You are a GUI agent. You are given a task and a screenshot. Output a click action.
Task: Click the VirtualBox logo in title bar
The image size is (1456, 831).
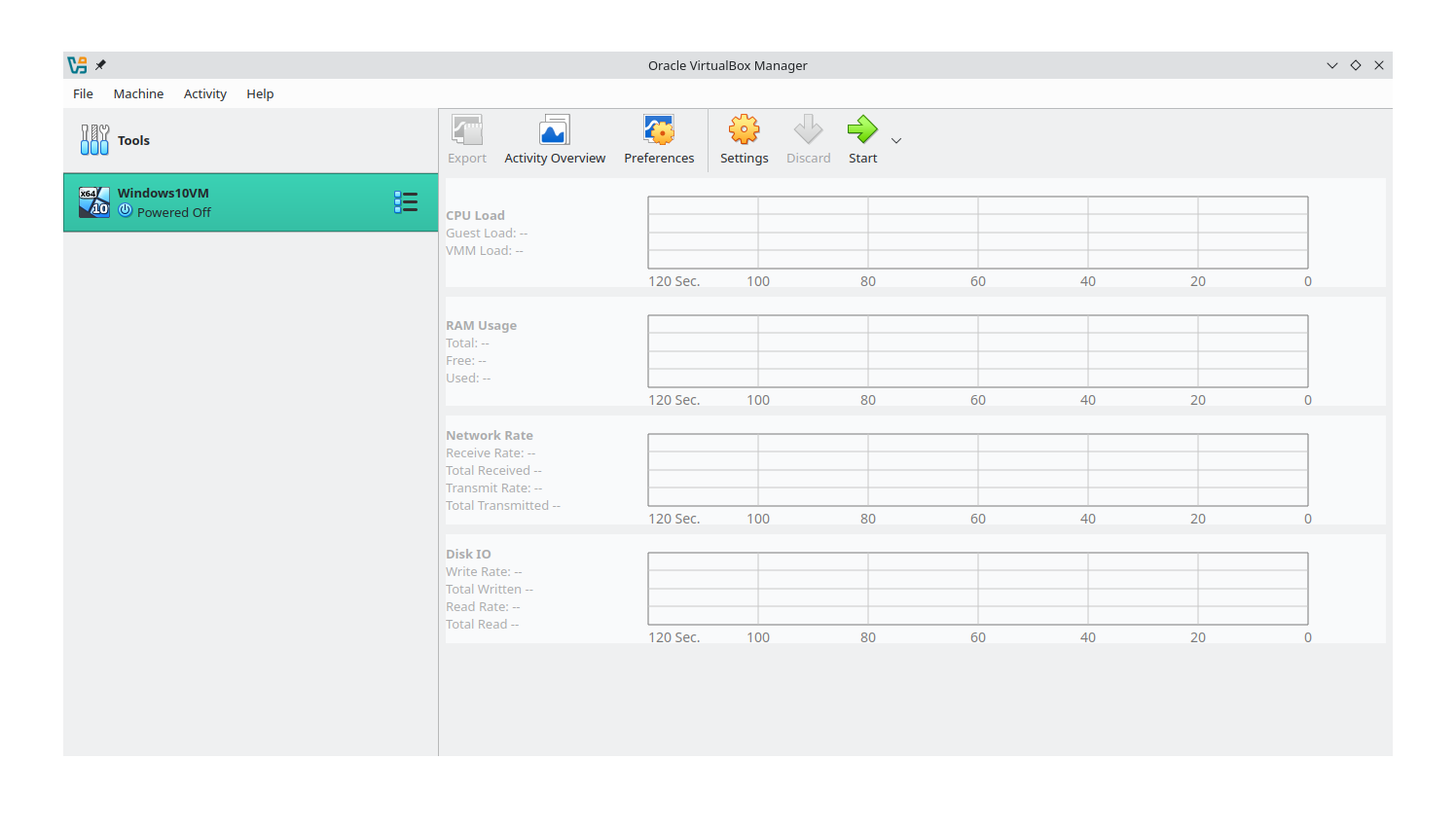tap(77, 65)
